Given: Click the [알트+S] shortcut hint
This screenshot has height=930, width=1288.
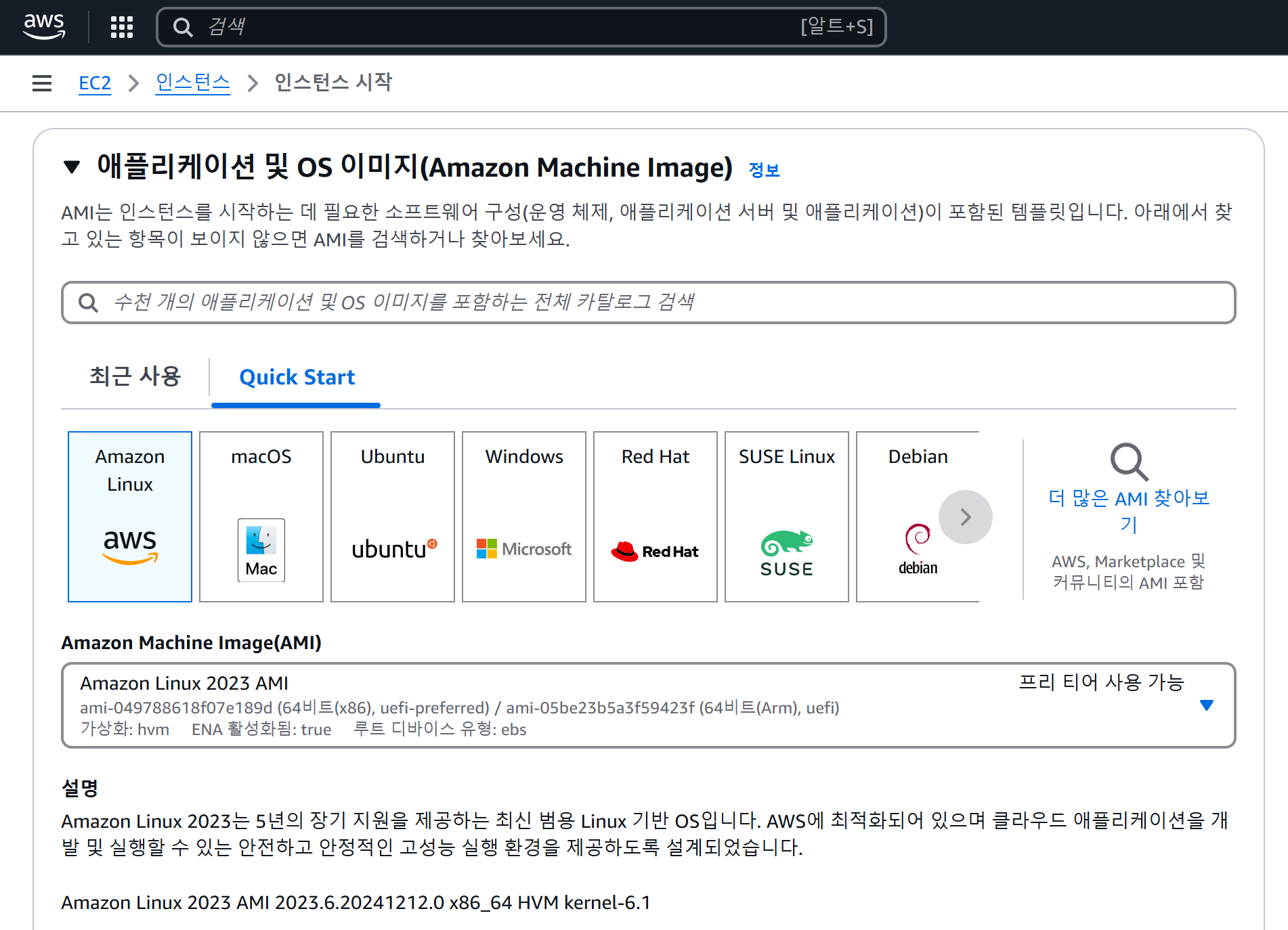Looking at the screenshot, I should coord(837,26).
